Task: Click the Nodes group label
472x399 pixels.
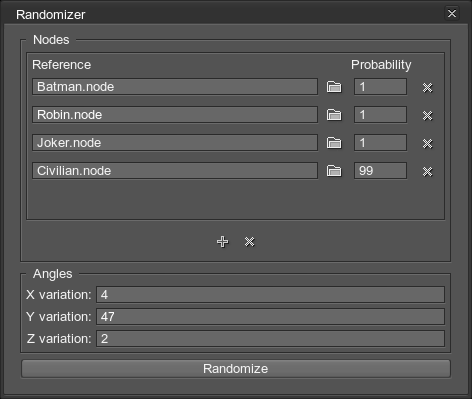Action: point(51,40)
